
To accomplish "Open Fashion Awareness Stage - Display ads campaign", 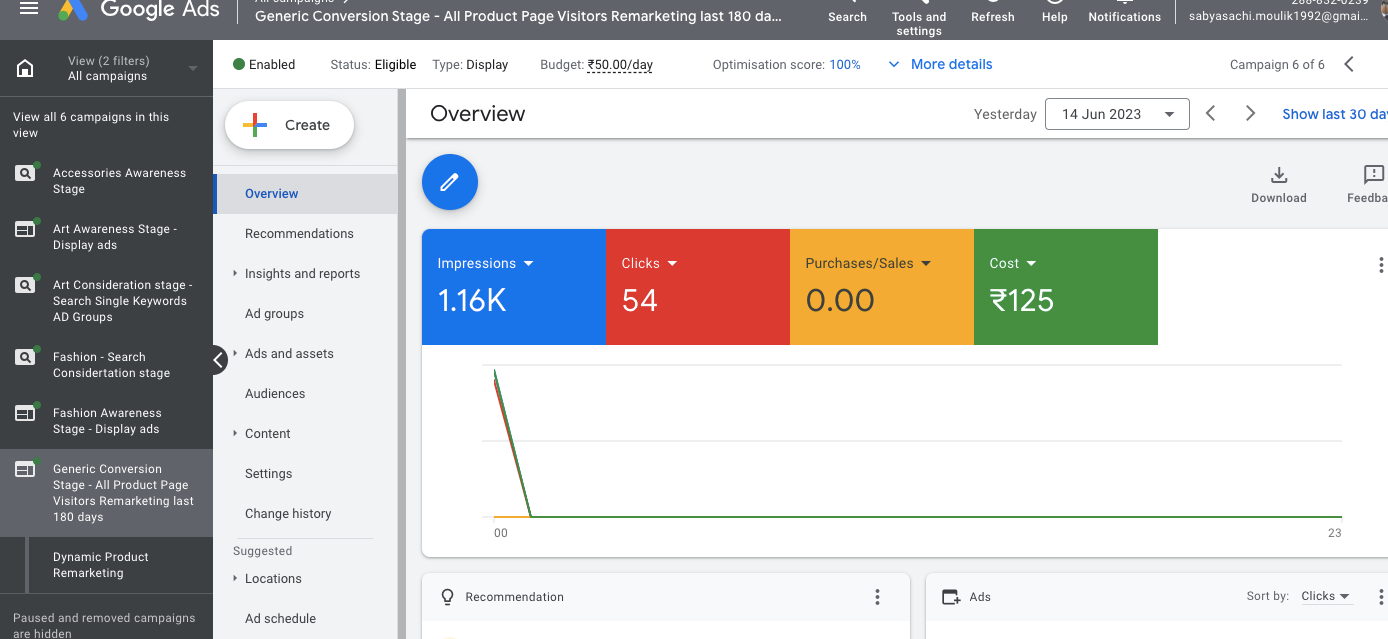I will tap(107, 421).
